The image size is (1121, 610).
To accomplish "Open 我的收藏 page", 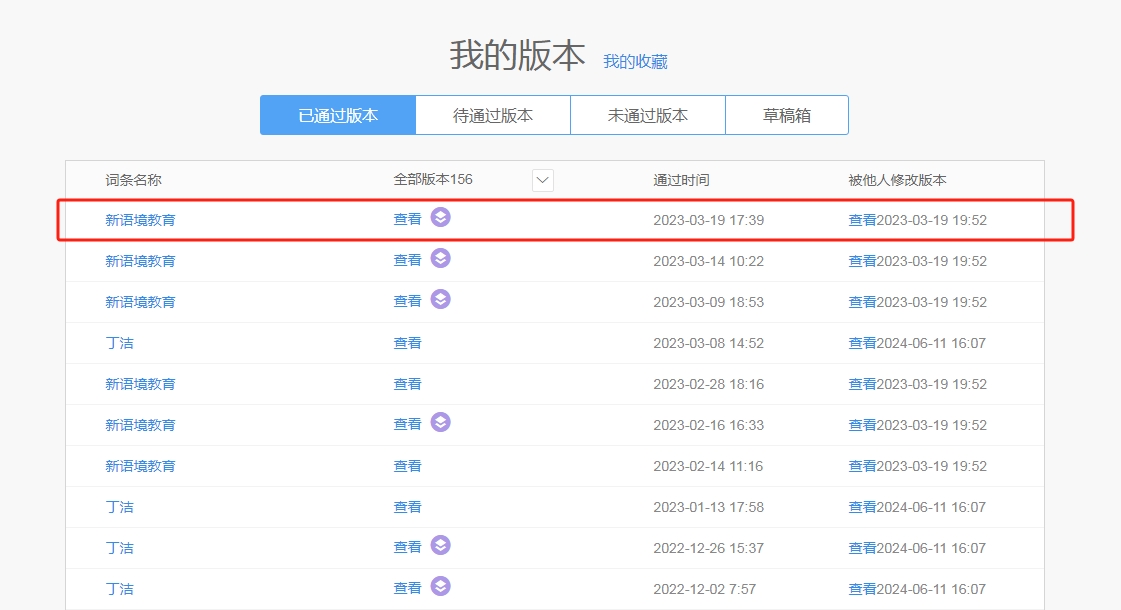I will pos(635,61).
